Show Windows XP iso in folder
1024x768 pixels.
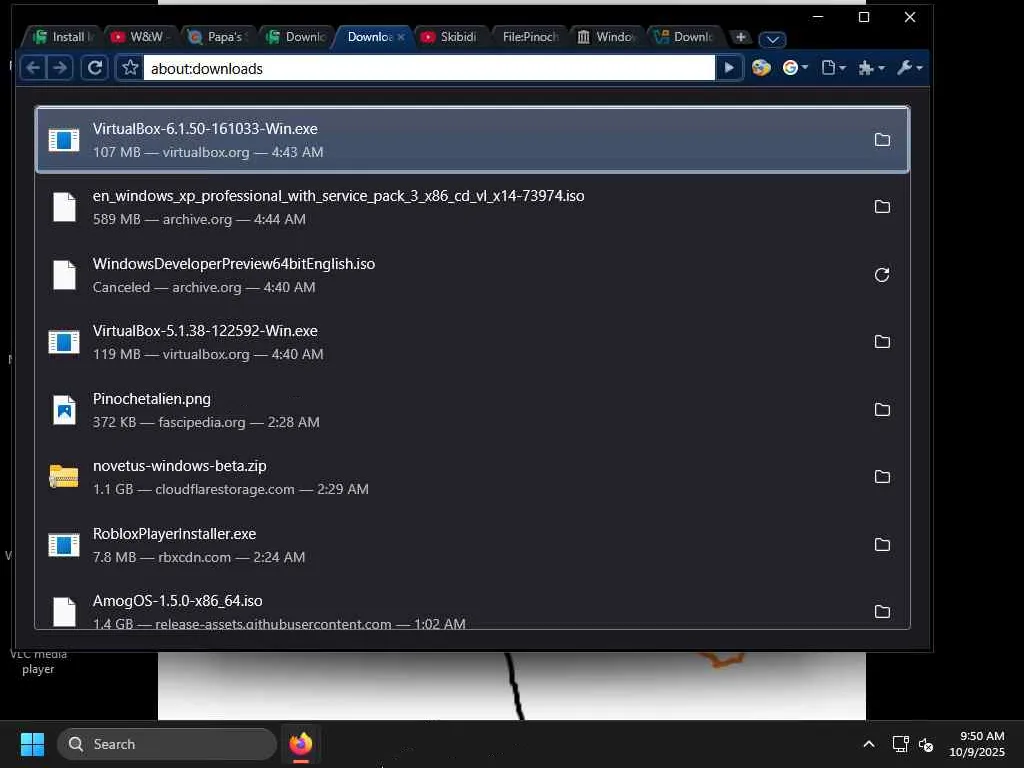point(882,207)
